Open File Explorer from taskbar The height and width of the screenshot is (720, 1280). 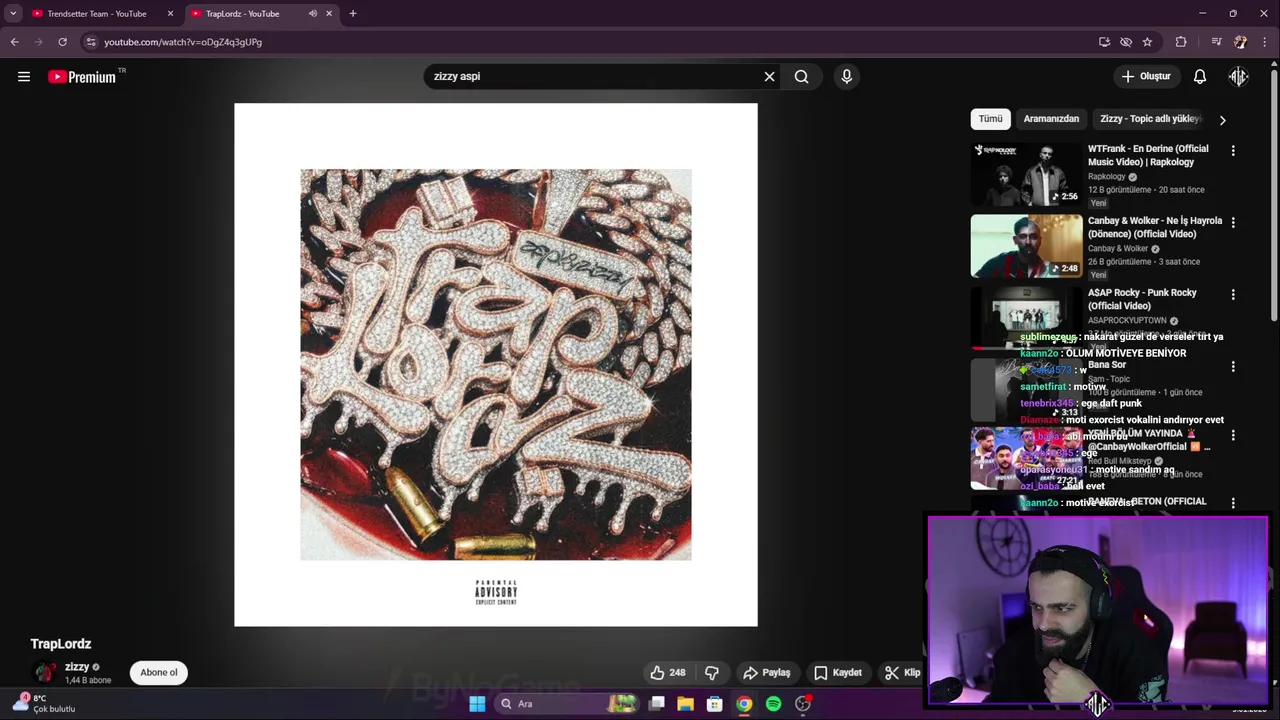(685, 704)
